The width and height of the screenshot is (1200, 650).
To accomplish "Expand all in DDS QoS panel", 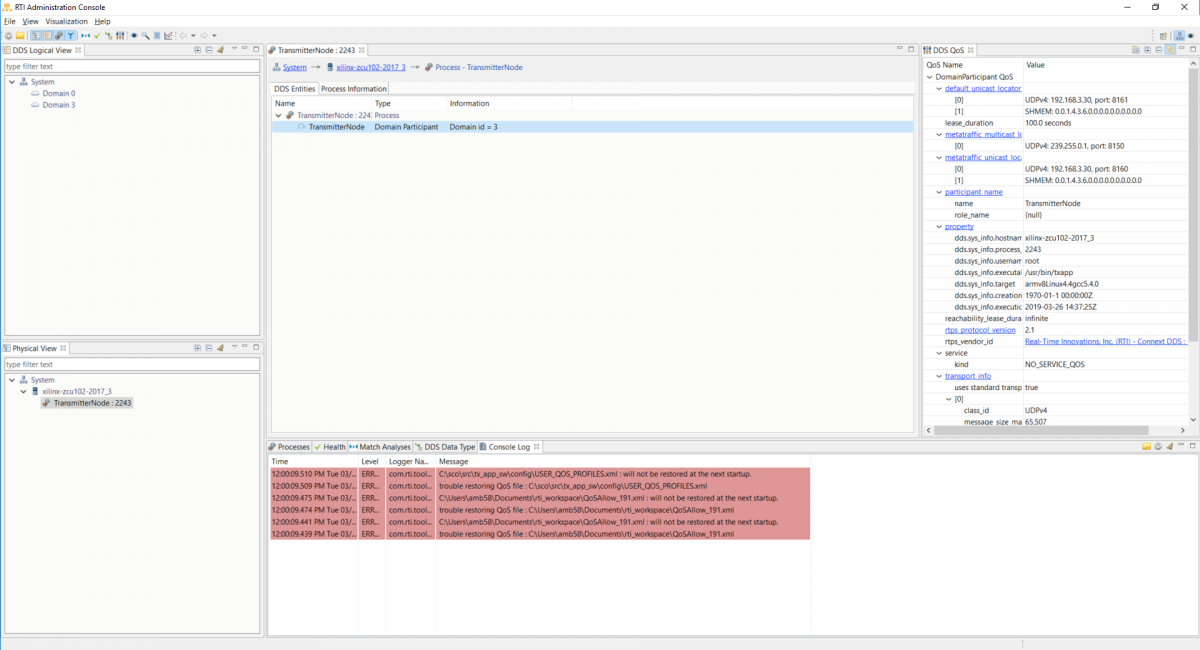I will click(1147, 50).
